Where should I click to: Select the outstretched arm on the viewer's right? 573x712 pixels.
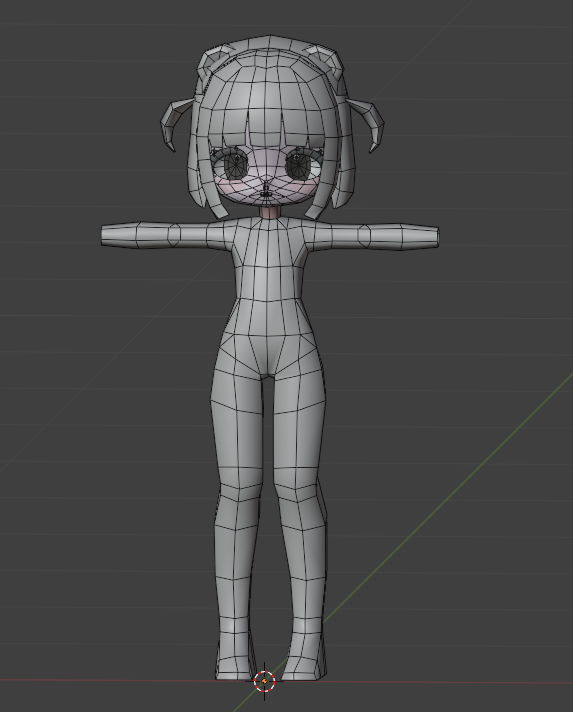[372, 236]
